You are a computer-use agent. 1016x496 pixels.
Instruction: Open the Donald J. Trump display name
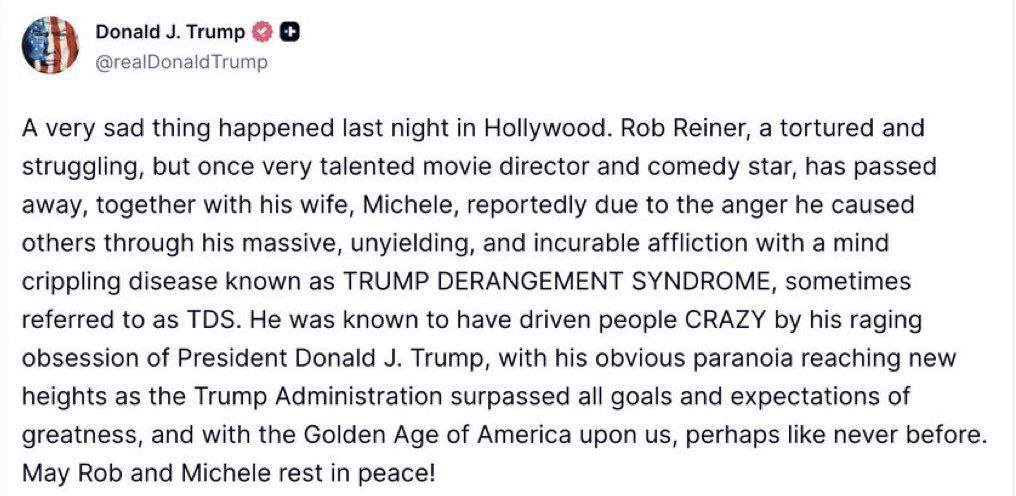pos(170,33)
